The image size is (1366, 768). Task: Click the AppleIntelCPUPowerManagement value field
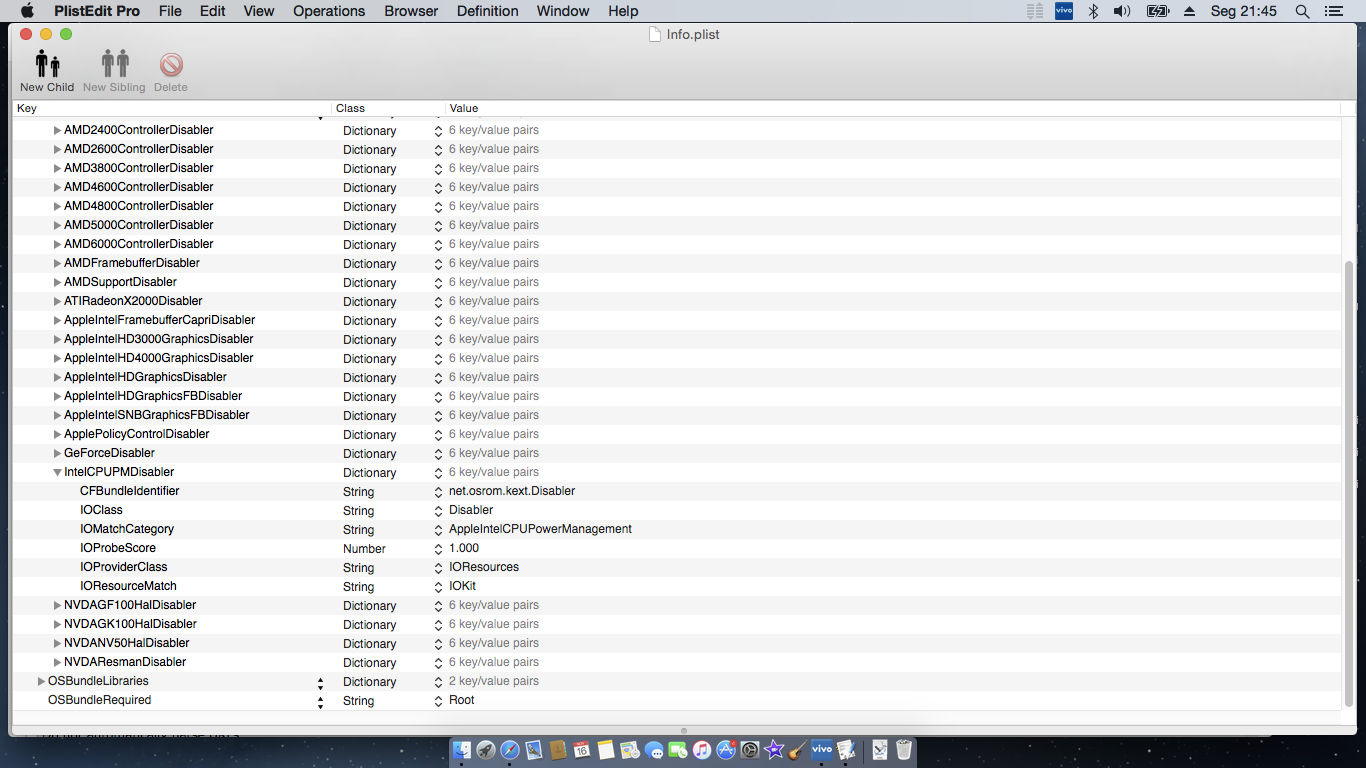tap(540, 529)
